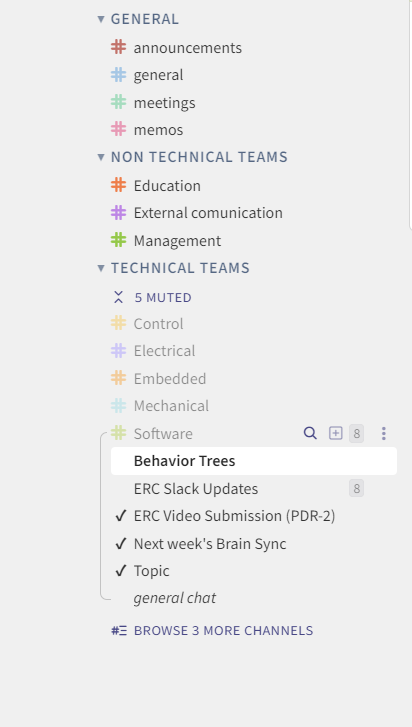Screen dimensions: 412x727
Task: Toggle the 5 MUTED channels collapse icon
Action: (x=119, y=297)
